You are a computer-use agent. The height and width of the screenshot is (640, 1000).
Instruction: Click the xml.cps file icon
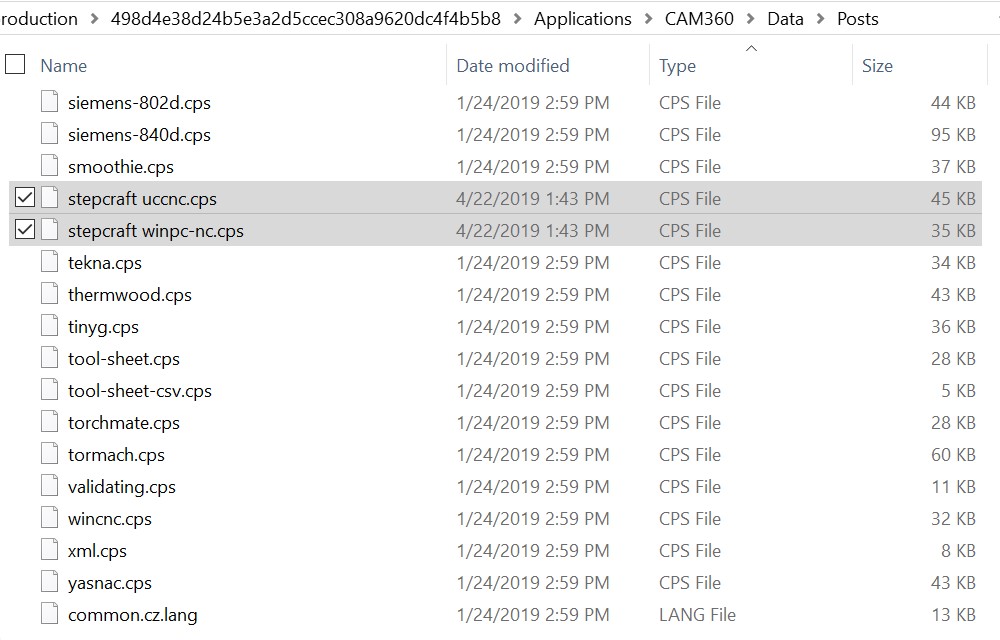[x=50, y=551]
